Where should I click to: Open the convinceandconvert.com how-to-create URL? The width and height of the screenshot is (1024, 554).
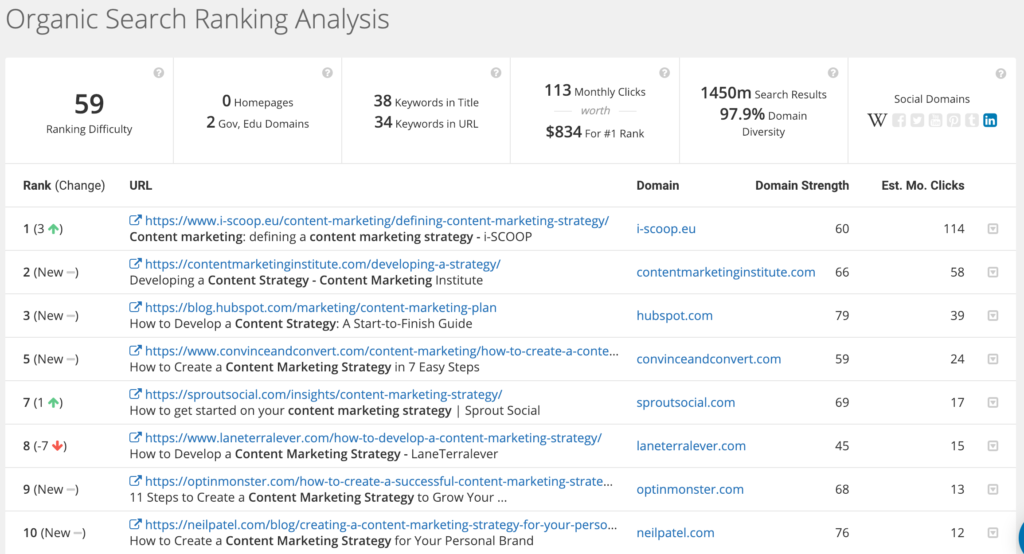[381, 351]
